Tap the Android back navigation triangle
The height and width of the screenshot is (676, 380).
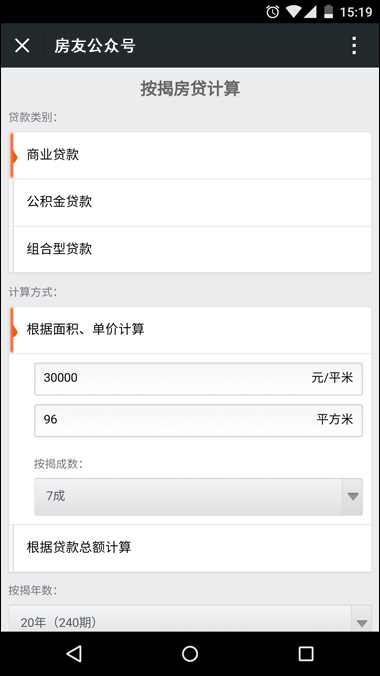pos(74,654)
